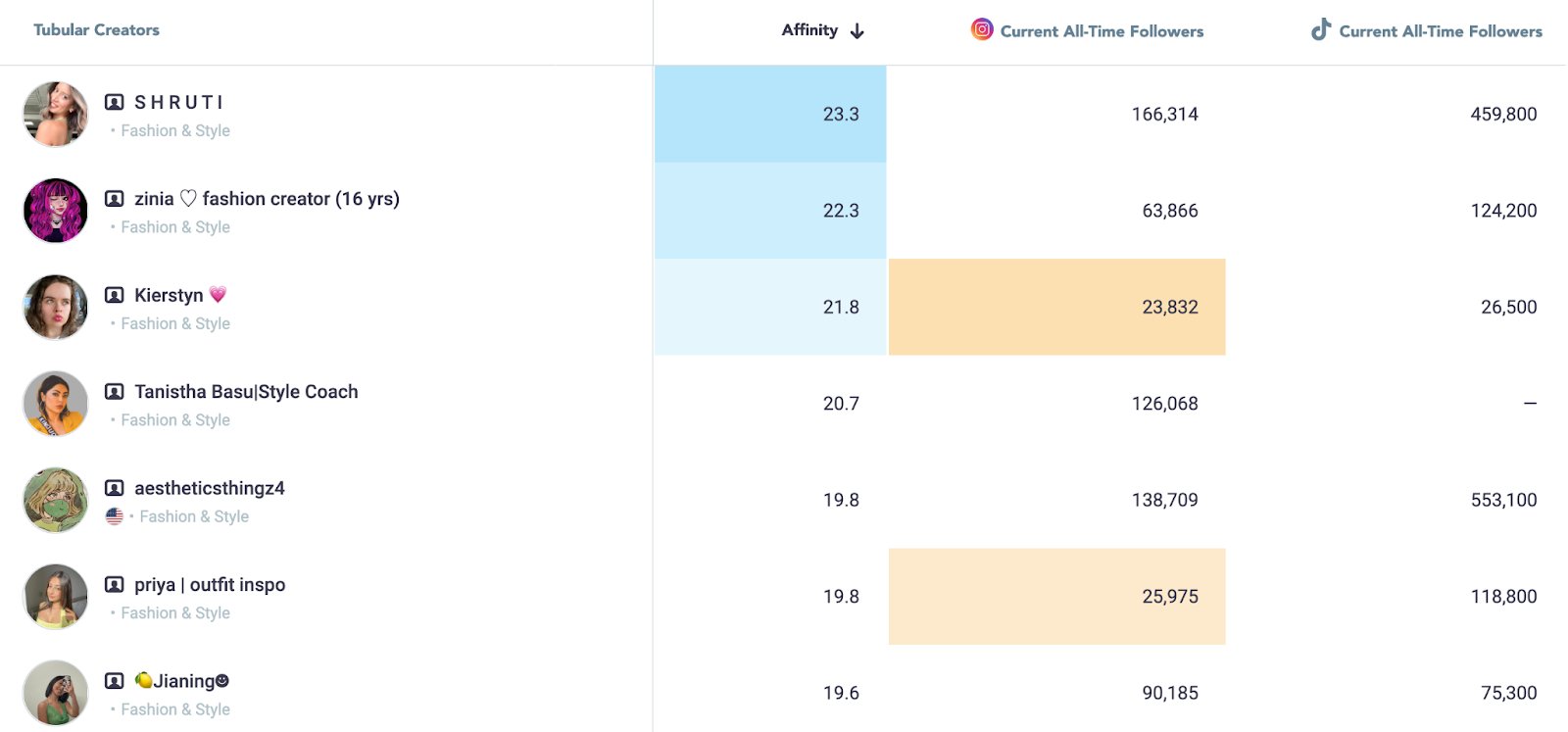Click the Tubular Creators column header
The image size is (1568, 732).
tap(96, 30)
